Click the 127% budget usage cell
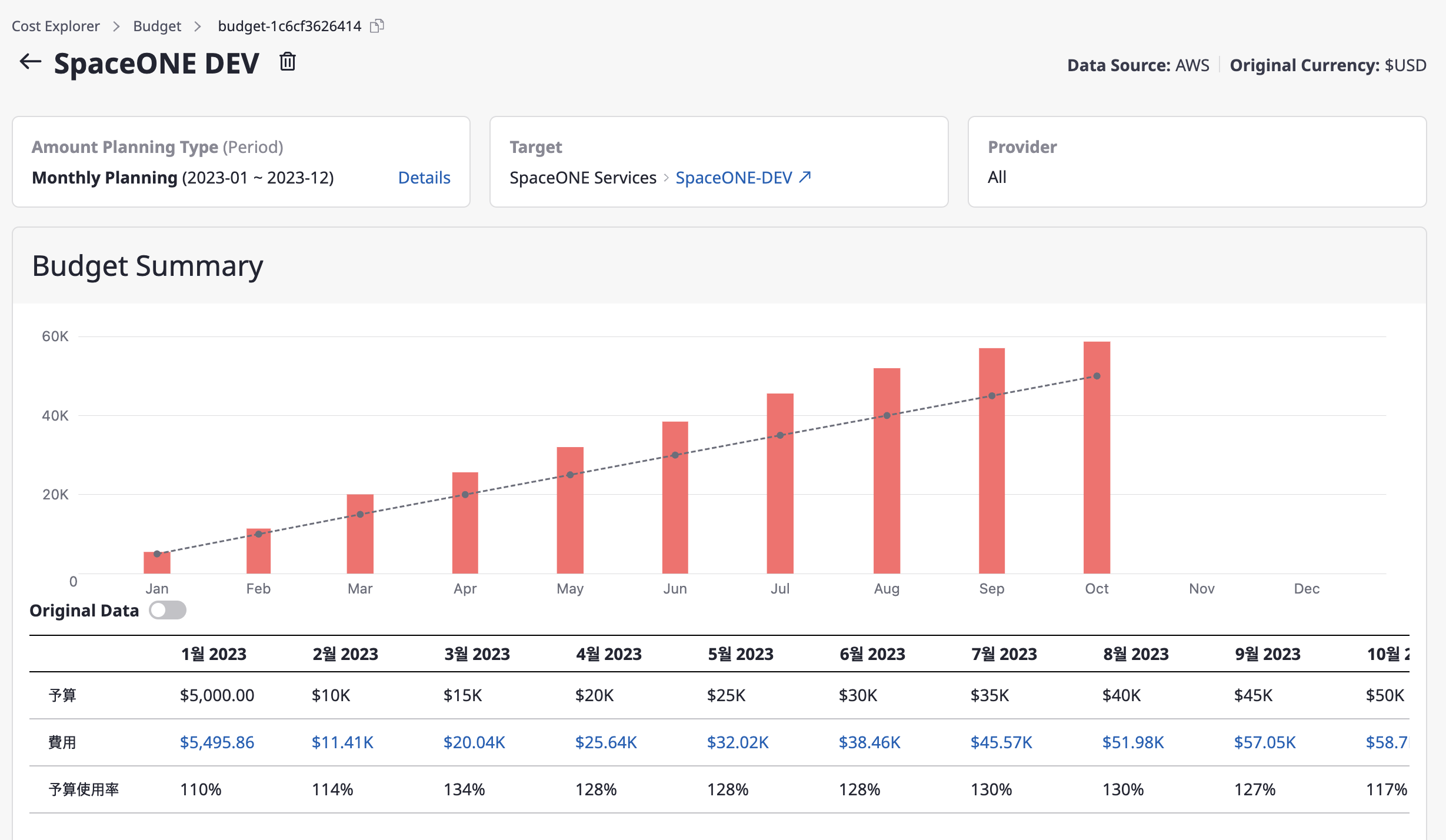The image size is (1446, 840). (x=1255, y=789)
